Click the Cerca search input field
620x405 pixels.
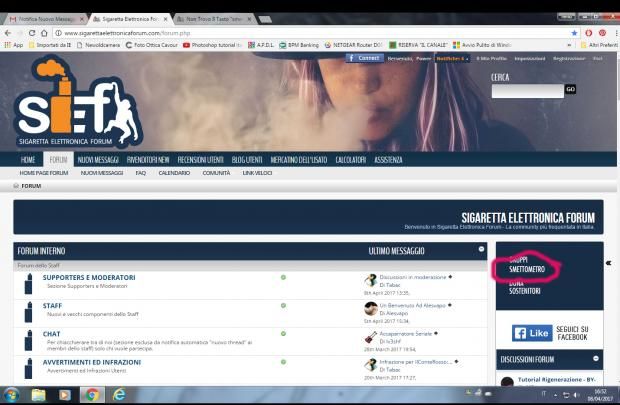pyautogui.click(x=527, y=91)
